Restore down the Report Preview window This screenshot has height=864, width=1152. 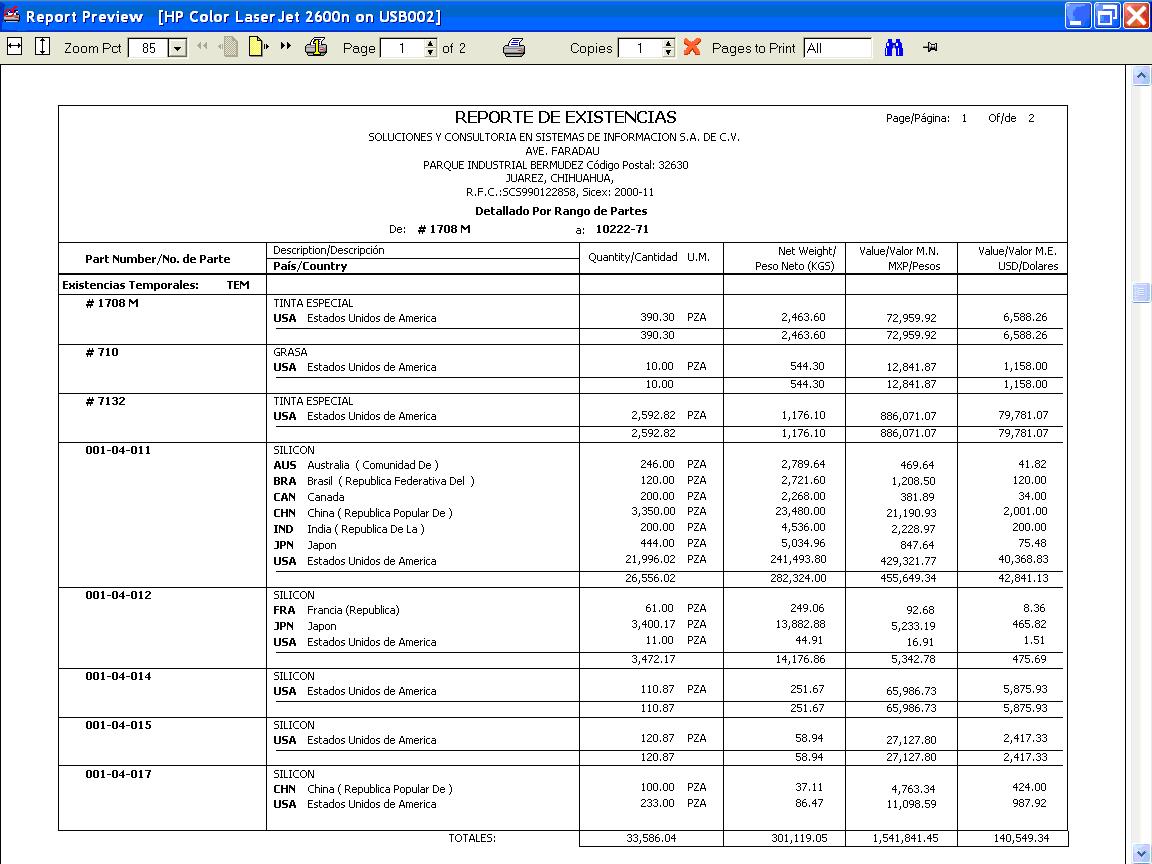(1106, 15)
